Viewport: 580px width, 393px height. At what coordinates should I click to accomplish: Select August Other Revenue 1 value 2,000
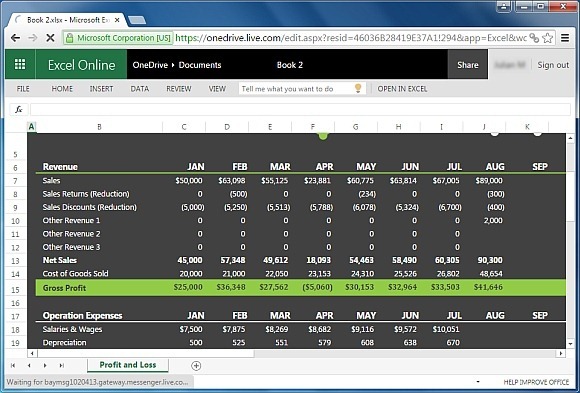click(x=493, y=221)
